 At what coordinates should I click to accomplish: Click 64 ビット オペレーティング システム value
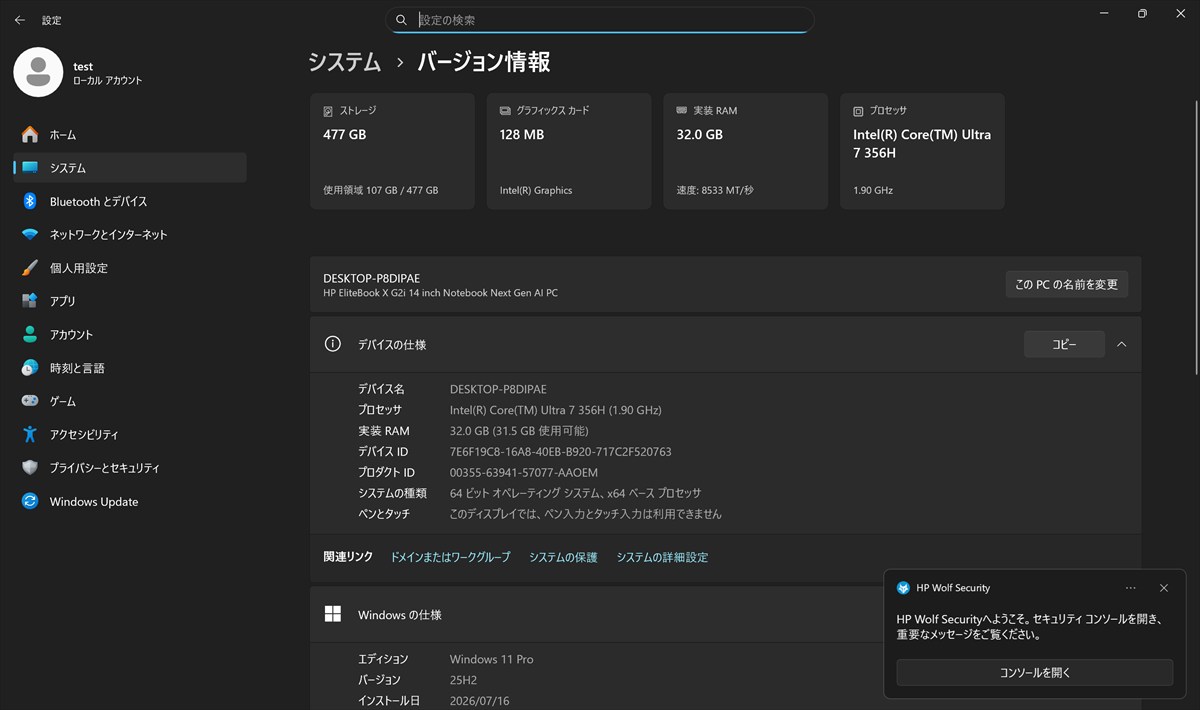pyautogui.click(x=575, y=493)
